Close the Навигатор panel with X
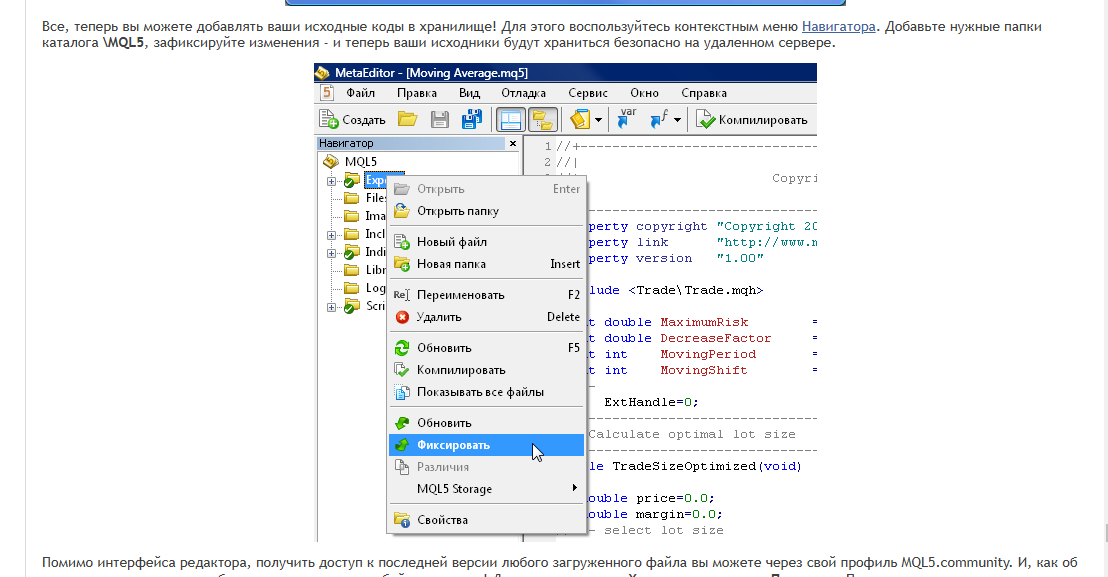 [x=513, y=143]
